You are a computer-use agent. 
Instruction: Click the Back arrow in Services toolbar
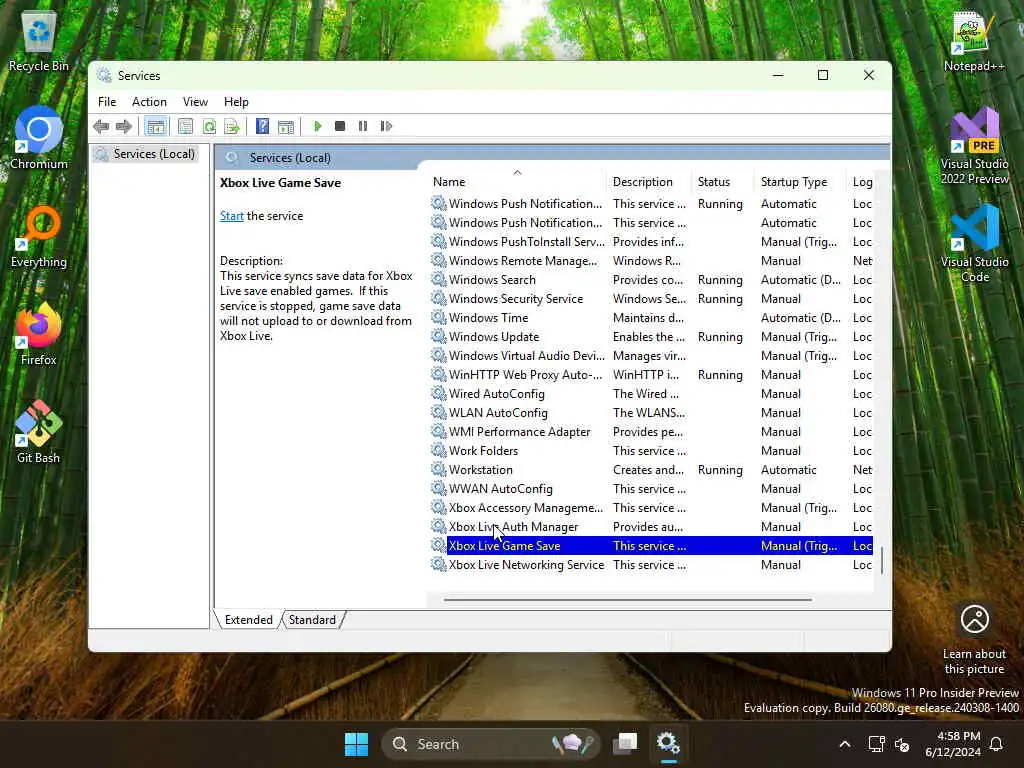click(101, 126)
